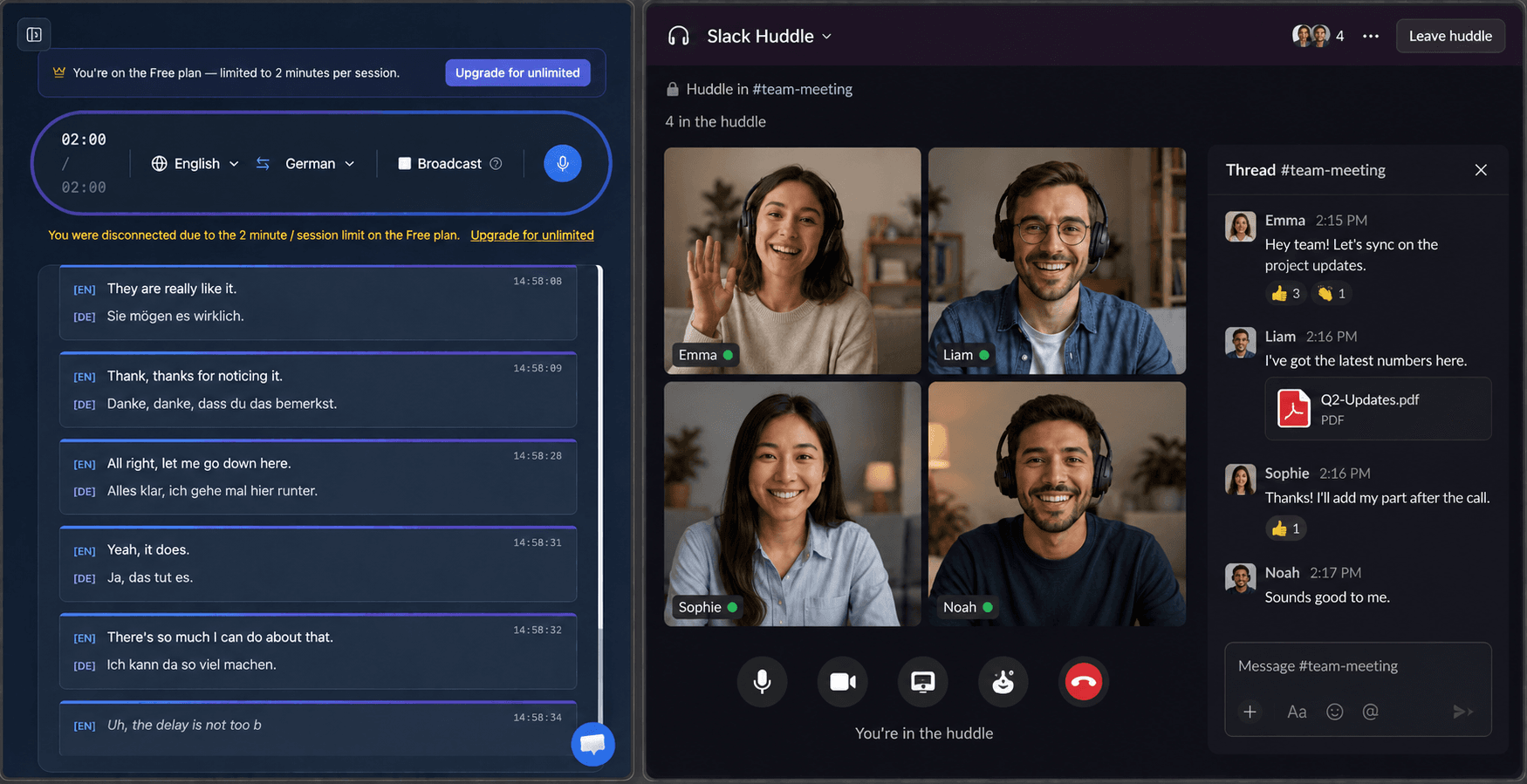
Task: Select Liam's video tile
Action: [x=1057, y=261]
